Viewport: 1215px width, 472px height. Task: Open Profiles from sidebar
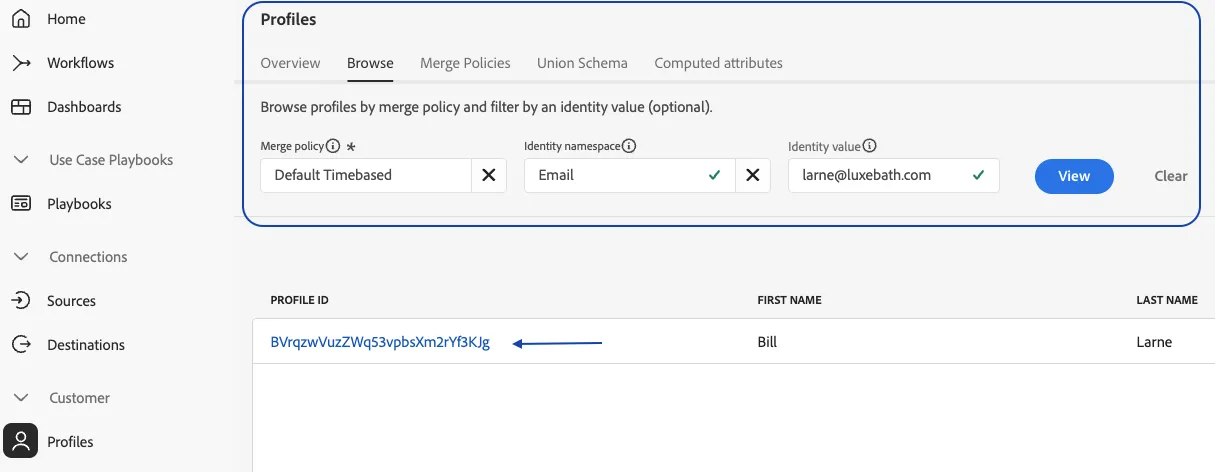(x=70, y=442)
